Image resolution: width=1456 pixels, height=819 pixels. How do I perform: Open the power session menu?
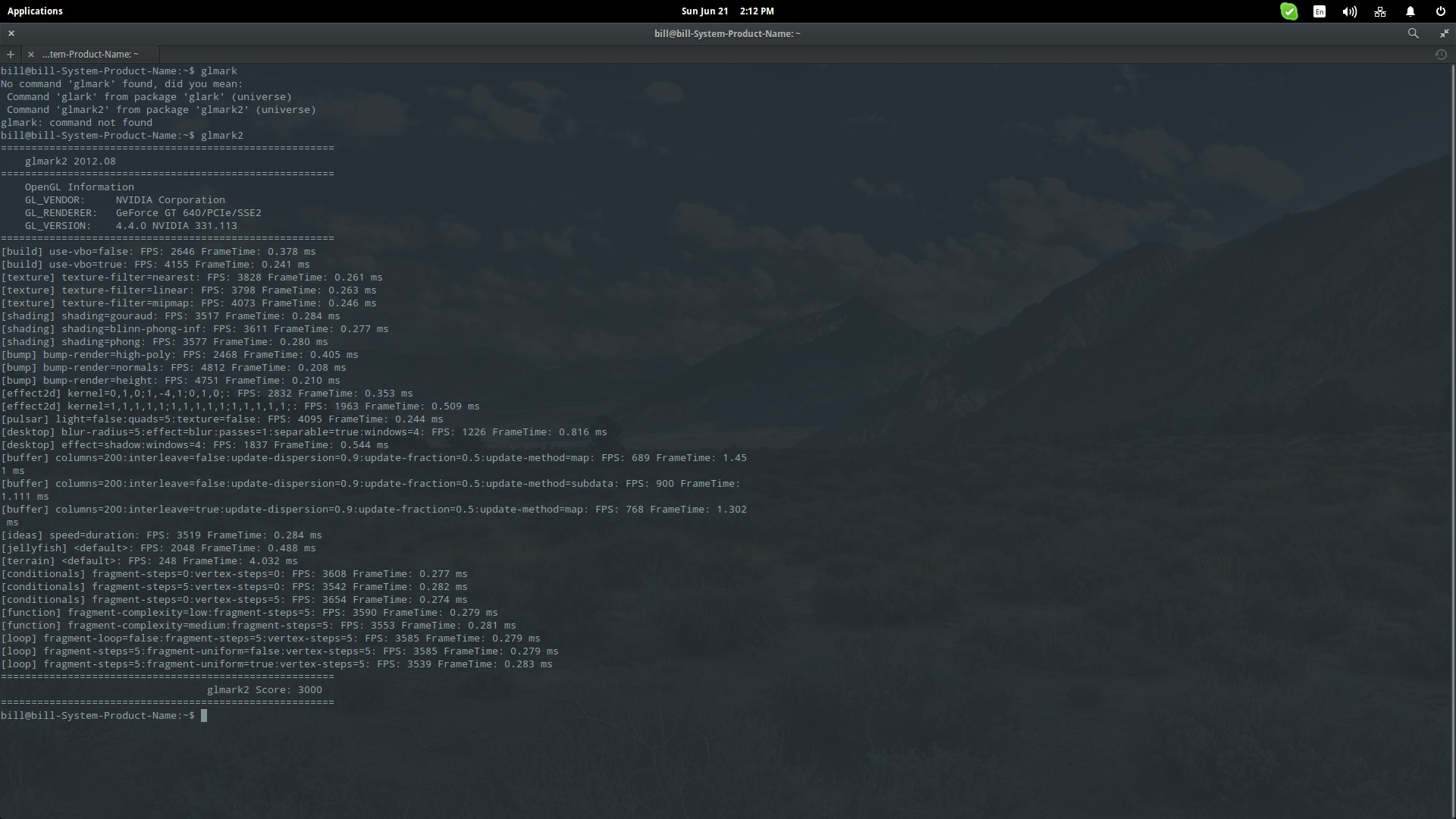tap(1440, 11)
